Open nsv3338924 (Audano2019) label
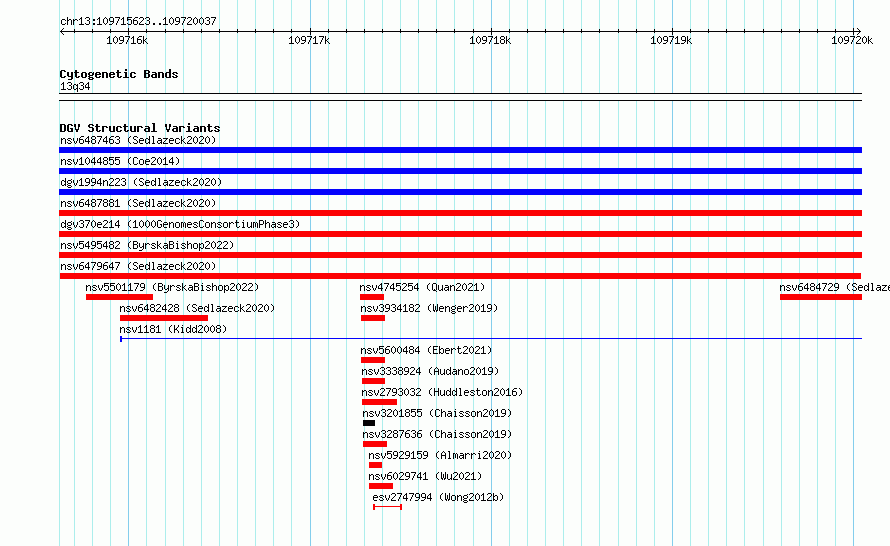 (x=430, y=371)
